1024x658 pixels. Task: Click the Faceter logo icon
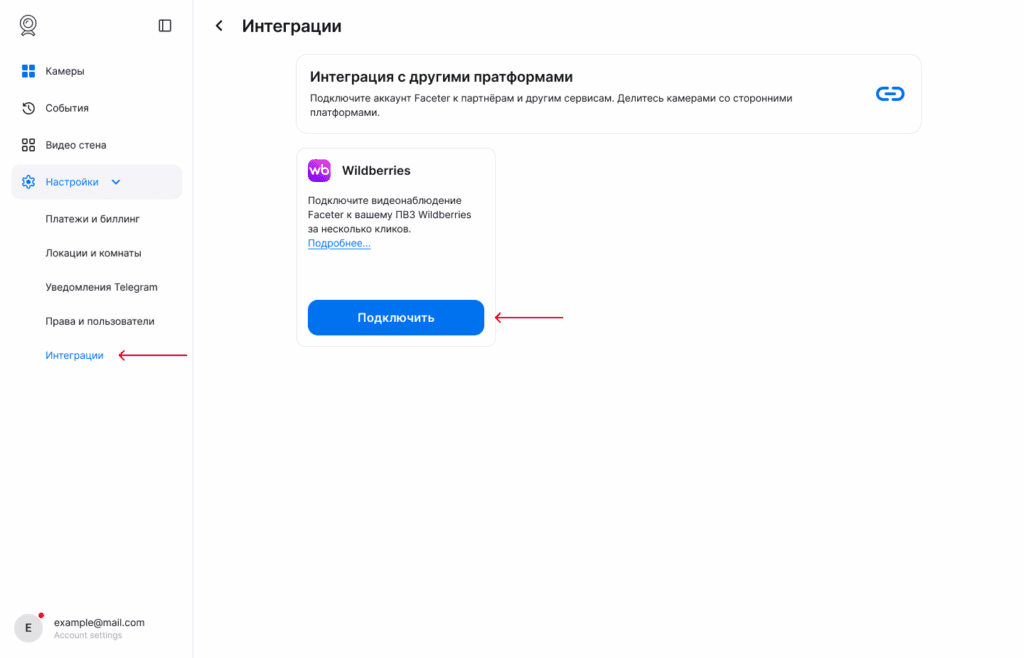[28, 25]
